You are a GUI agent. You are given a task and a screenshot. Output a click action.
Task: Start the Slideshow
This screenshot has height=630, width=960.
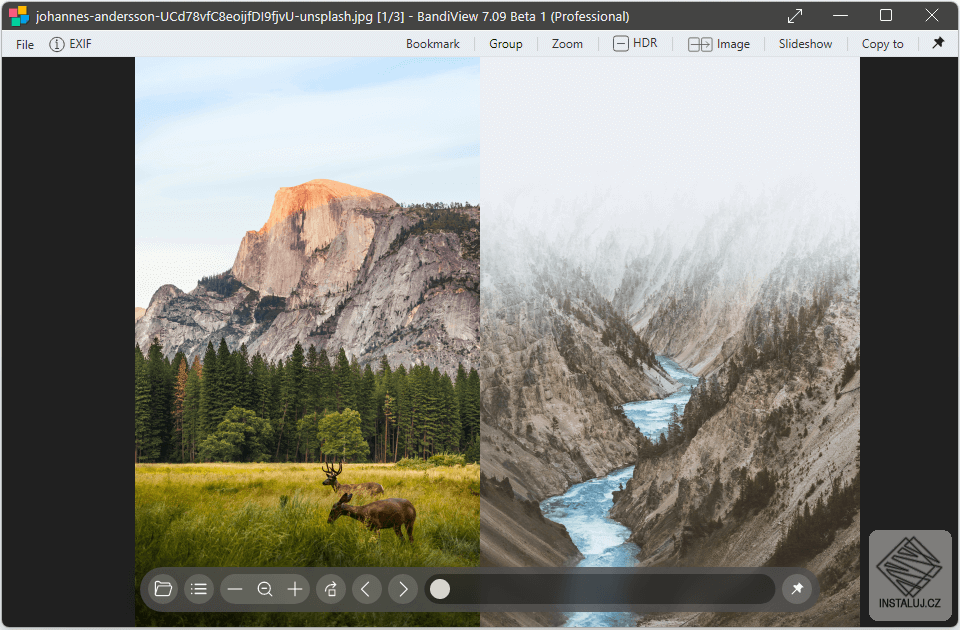pos(805,44)
